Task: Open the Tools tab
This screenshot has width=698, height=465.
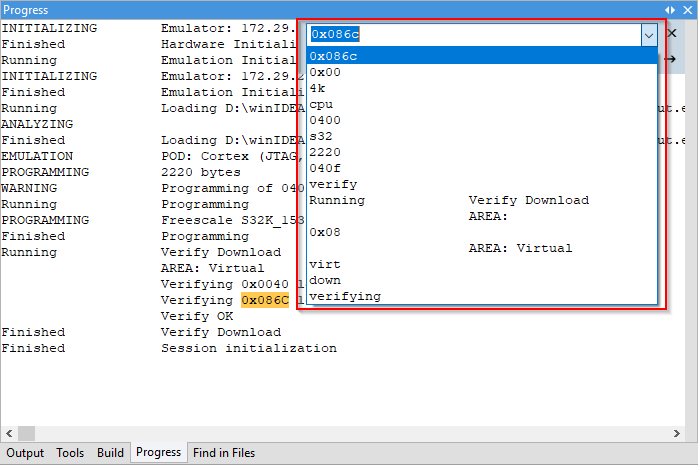Action: (70, 453)
